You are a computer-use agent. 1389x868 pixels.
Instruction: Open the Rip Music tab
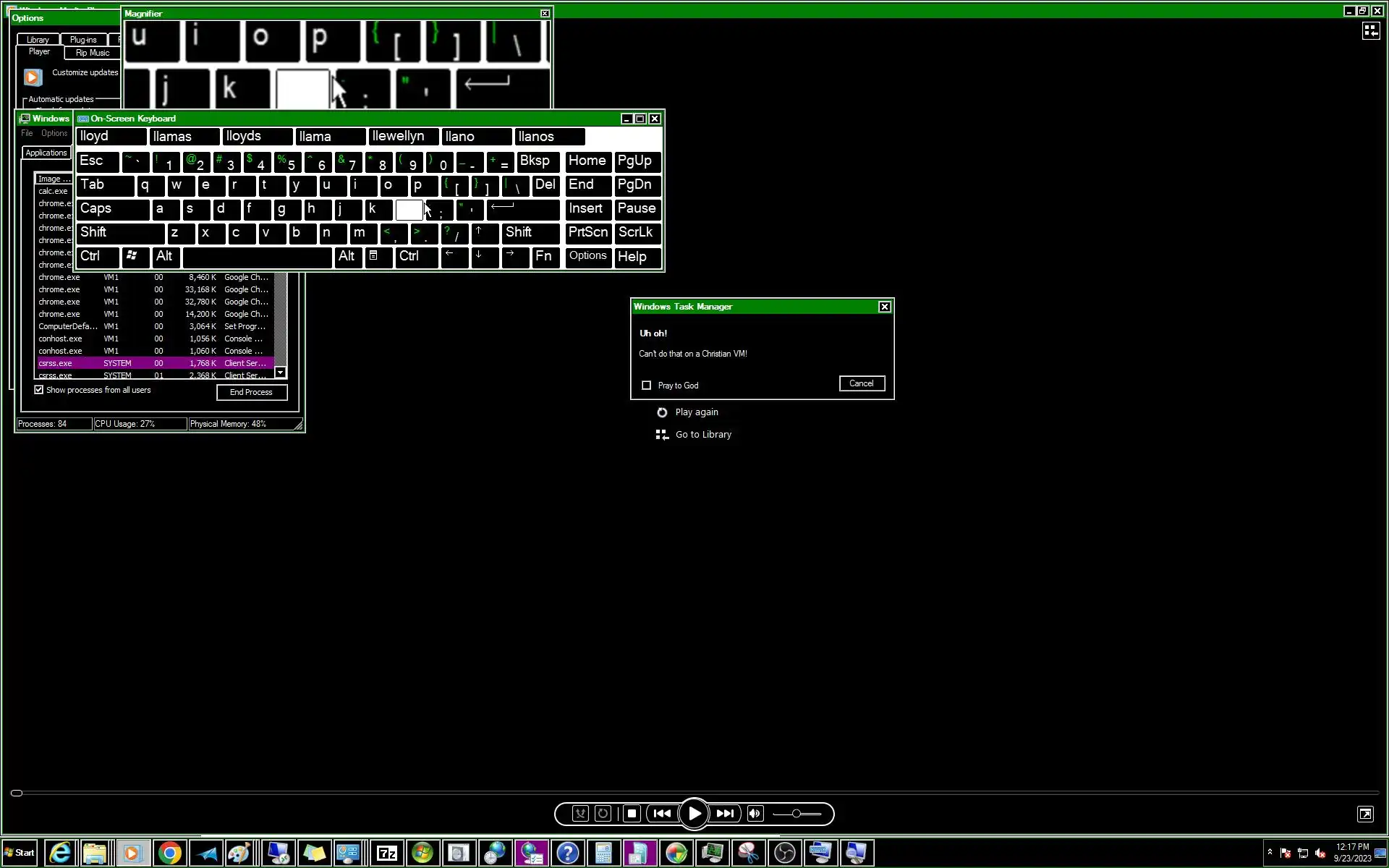[x=93, y=53]
